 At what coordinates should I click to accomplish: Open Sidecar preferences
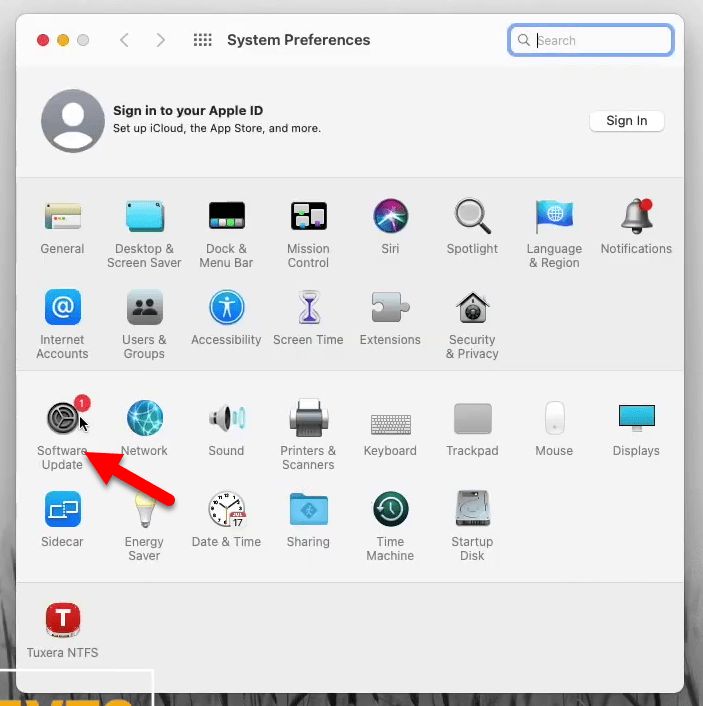[63, 509]
